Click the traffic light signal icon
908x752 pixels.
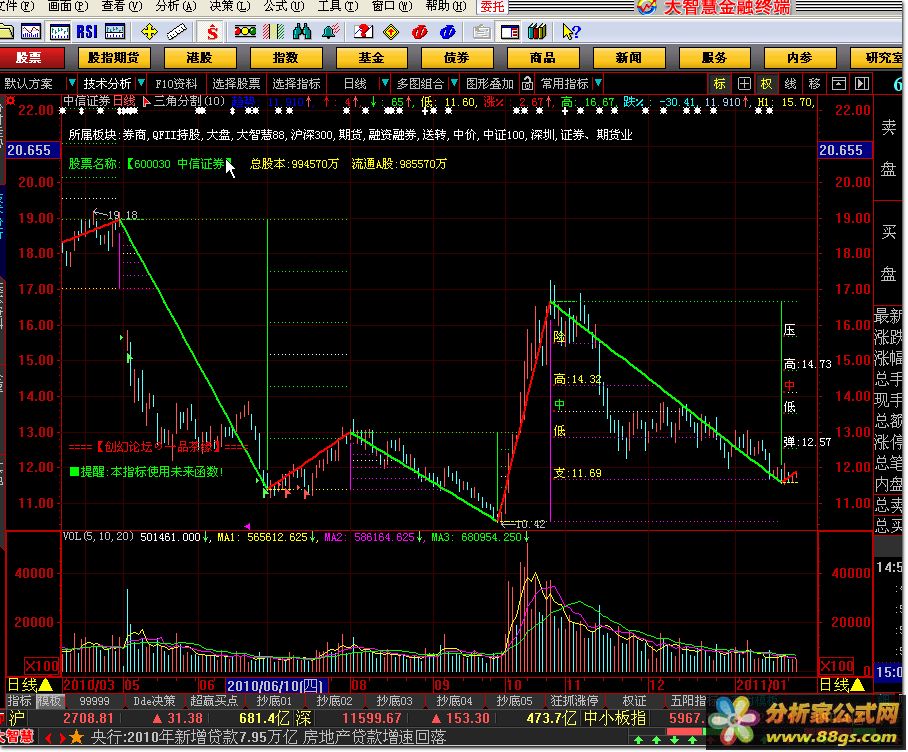click(x=245, y=31)
